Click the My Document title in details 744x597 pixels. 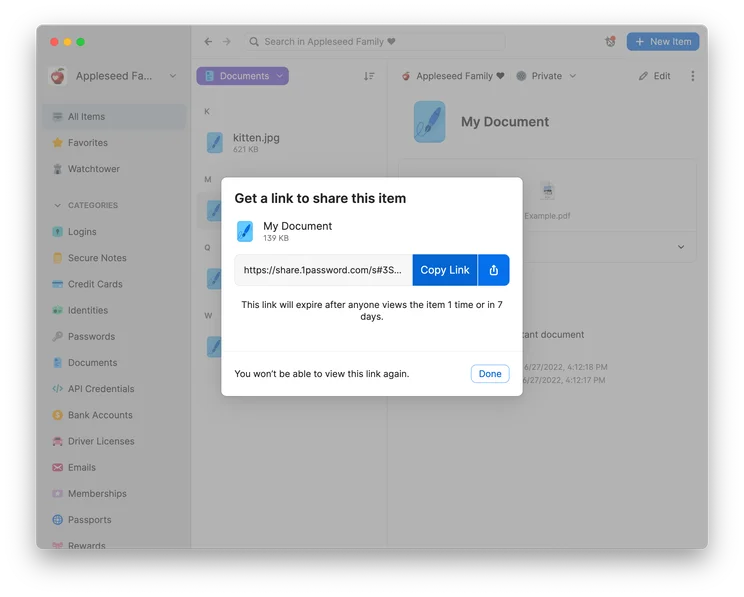click(505, 121)
